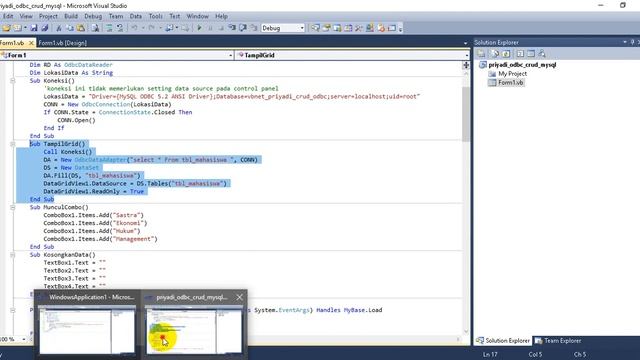Open the active files list dropdown arrow

pyautogui.click(x=465, y=43)
